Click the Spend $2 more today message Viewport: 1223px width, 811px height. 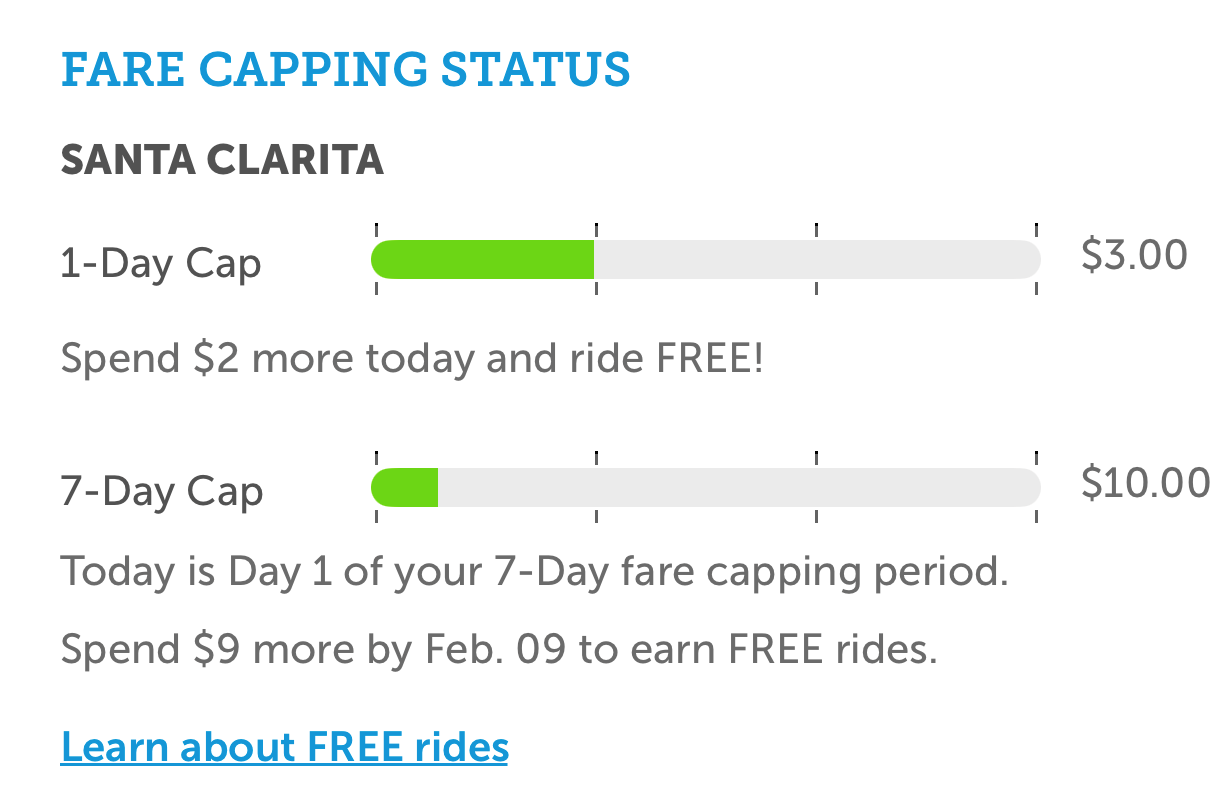pyautogui.click(x=412, y=357)
